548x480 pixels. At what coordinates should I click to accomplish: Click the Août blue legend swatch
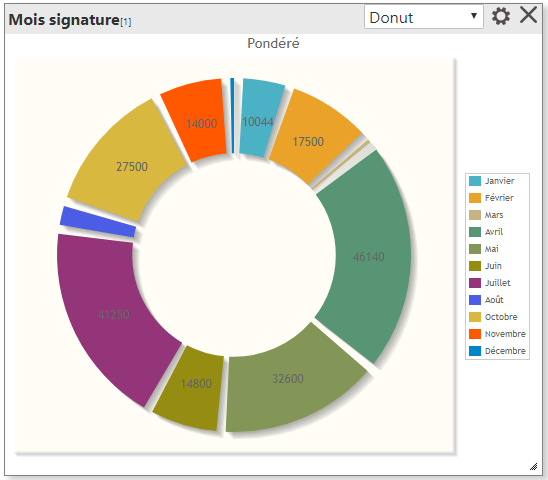(475, 300)
